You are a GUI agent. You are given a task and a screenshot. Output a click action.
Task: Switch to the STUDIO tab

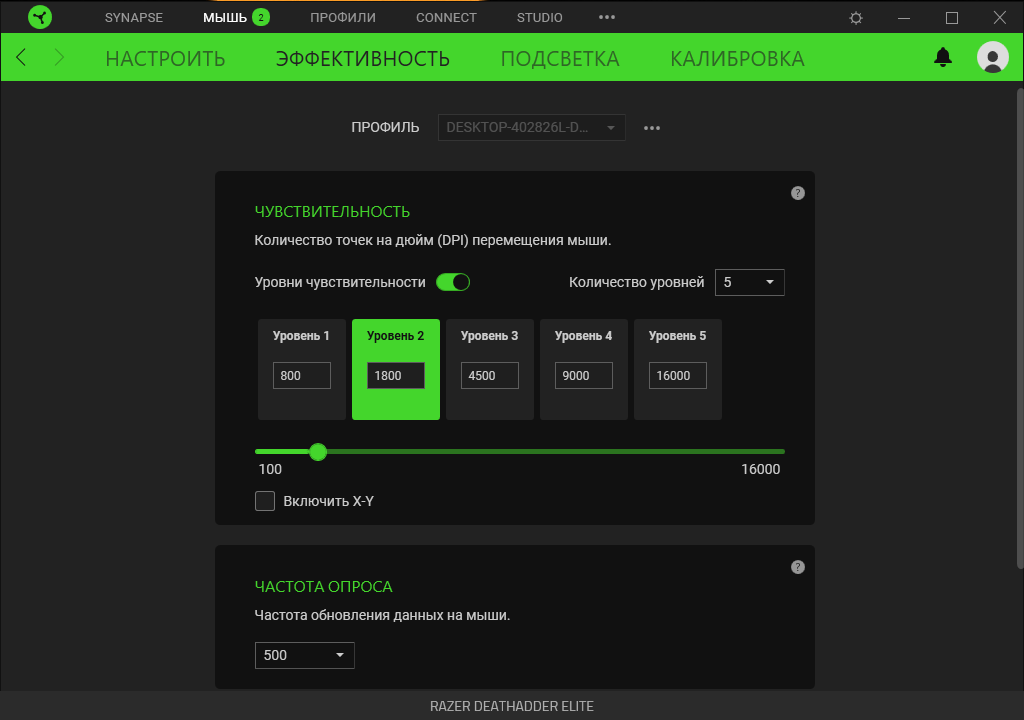(x=539, y=18)
